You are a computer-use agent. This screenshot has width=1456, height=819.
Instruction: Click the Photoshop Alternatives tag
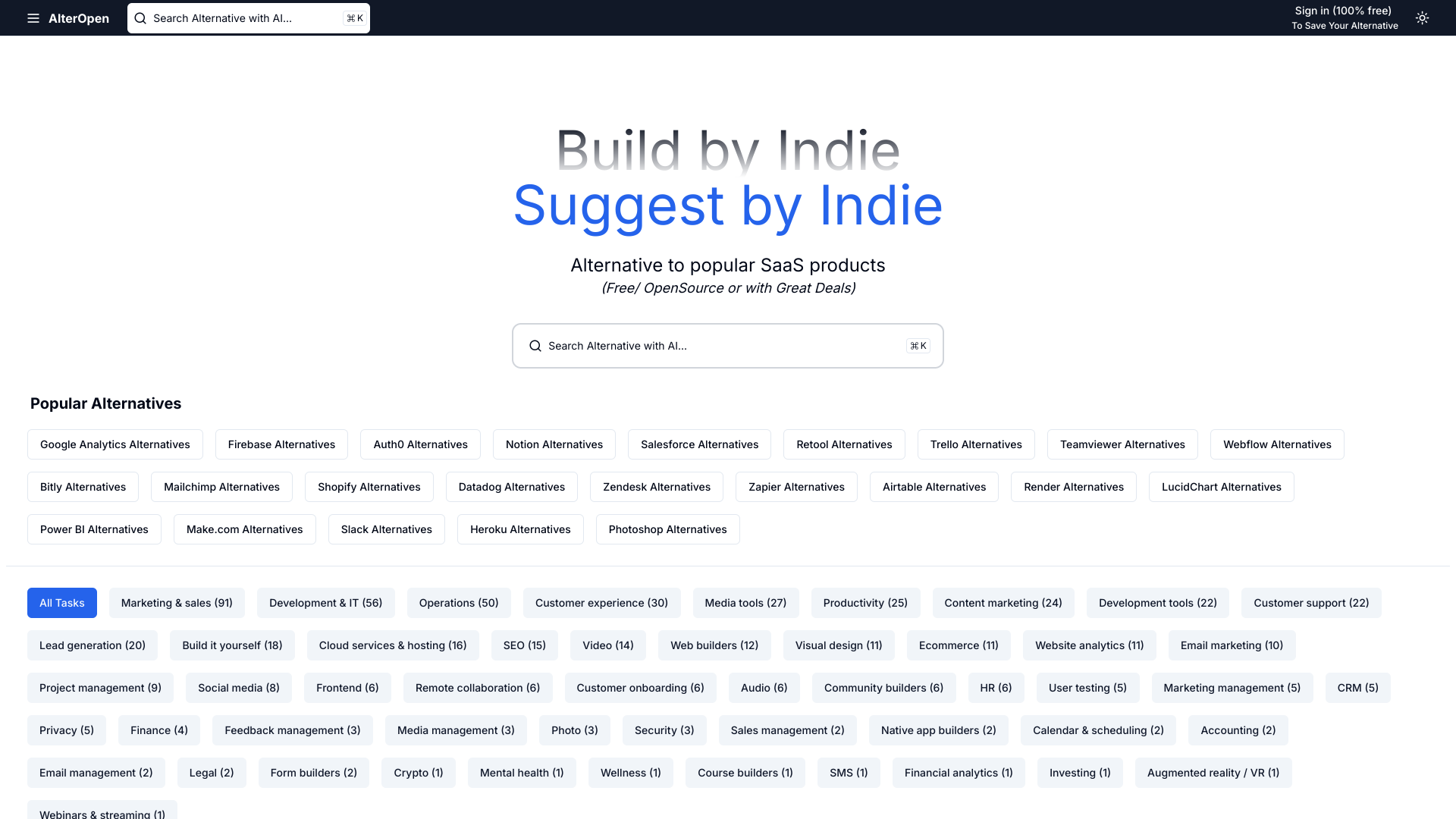point(667,528)
